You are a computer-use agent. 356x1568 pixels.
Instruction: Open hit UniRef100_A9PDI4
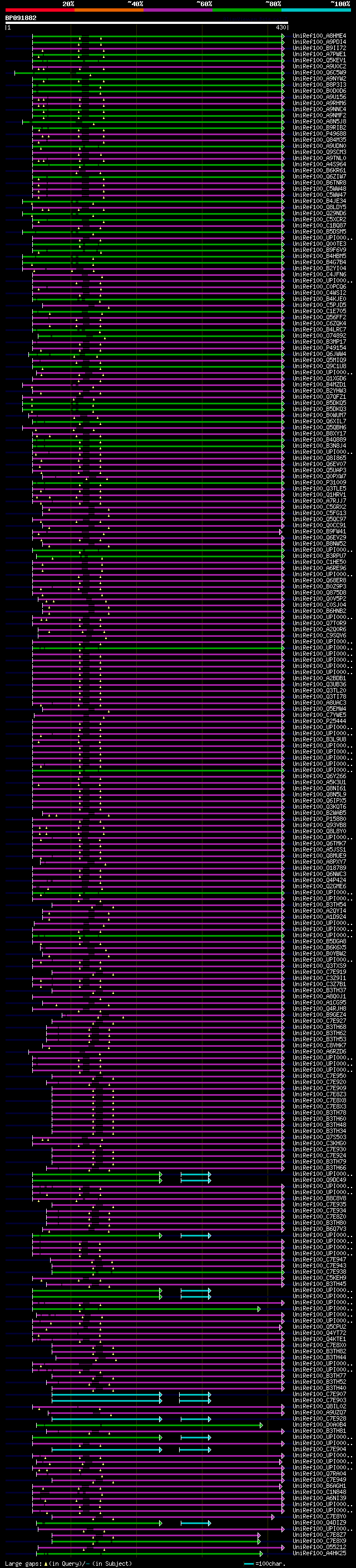pyautogui.click(x=319, y=42)
